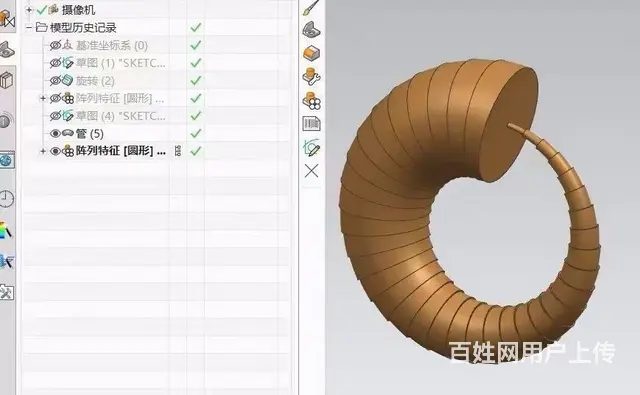Click the camera icon beside 摄像机
This screenshot has height=395, width=640.
(x=53, y=9)
